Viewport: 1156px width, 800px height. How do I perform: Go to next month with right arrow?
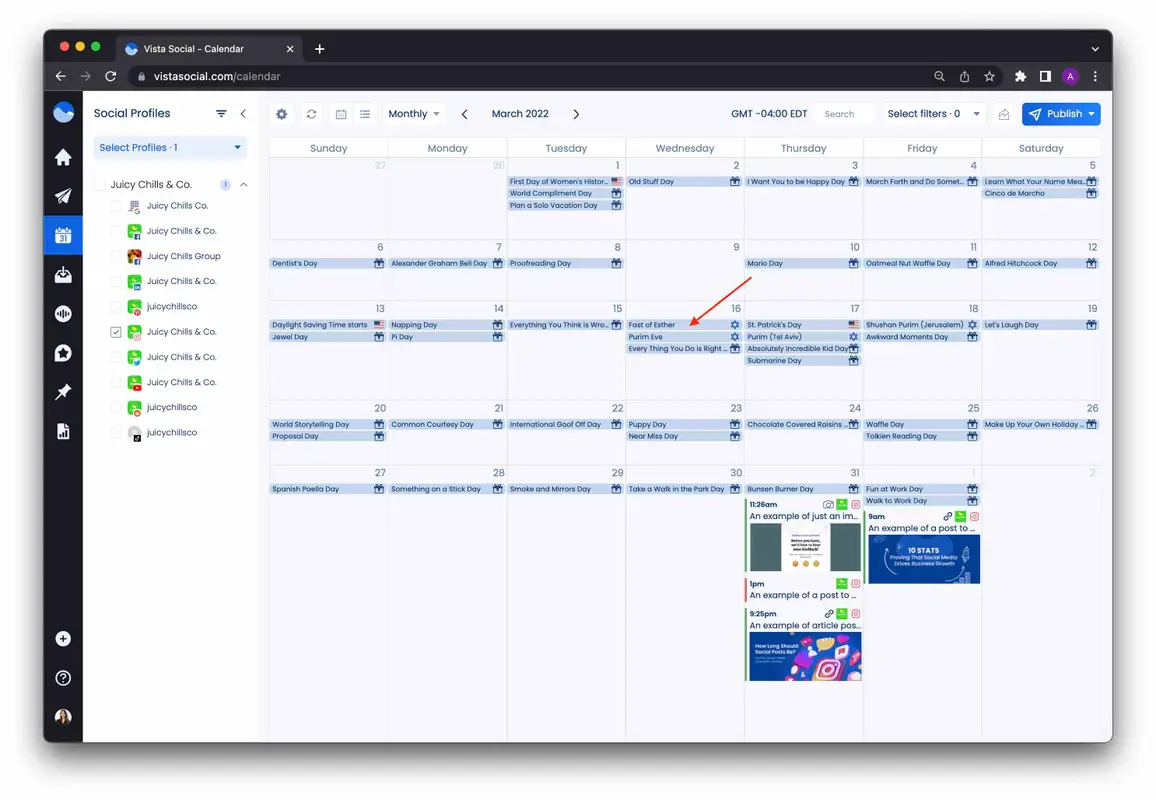[576, 114]
